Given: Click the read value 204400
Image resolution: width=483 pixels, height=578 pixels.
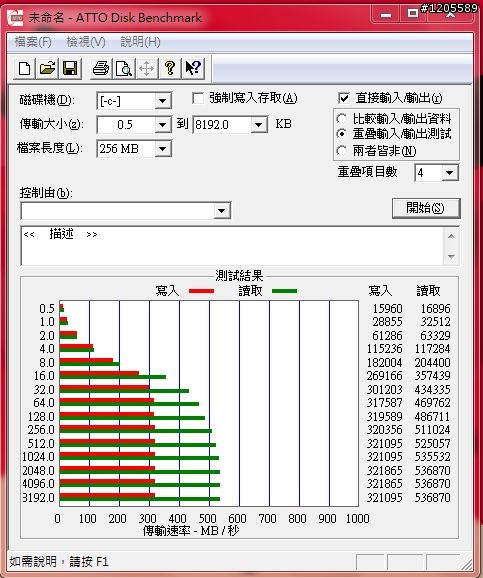Looking at the screenshot, I should (432, 362).
